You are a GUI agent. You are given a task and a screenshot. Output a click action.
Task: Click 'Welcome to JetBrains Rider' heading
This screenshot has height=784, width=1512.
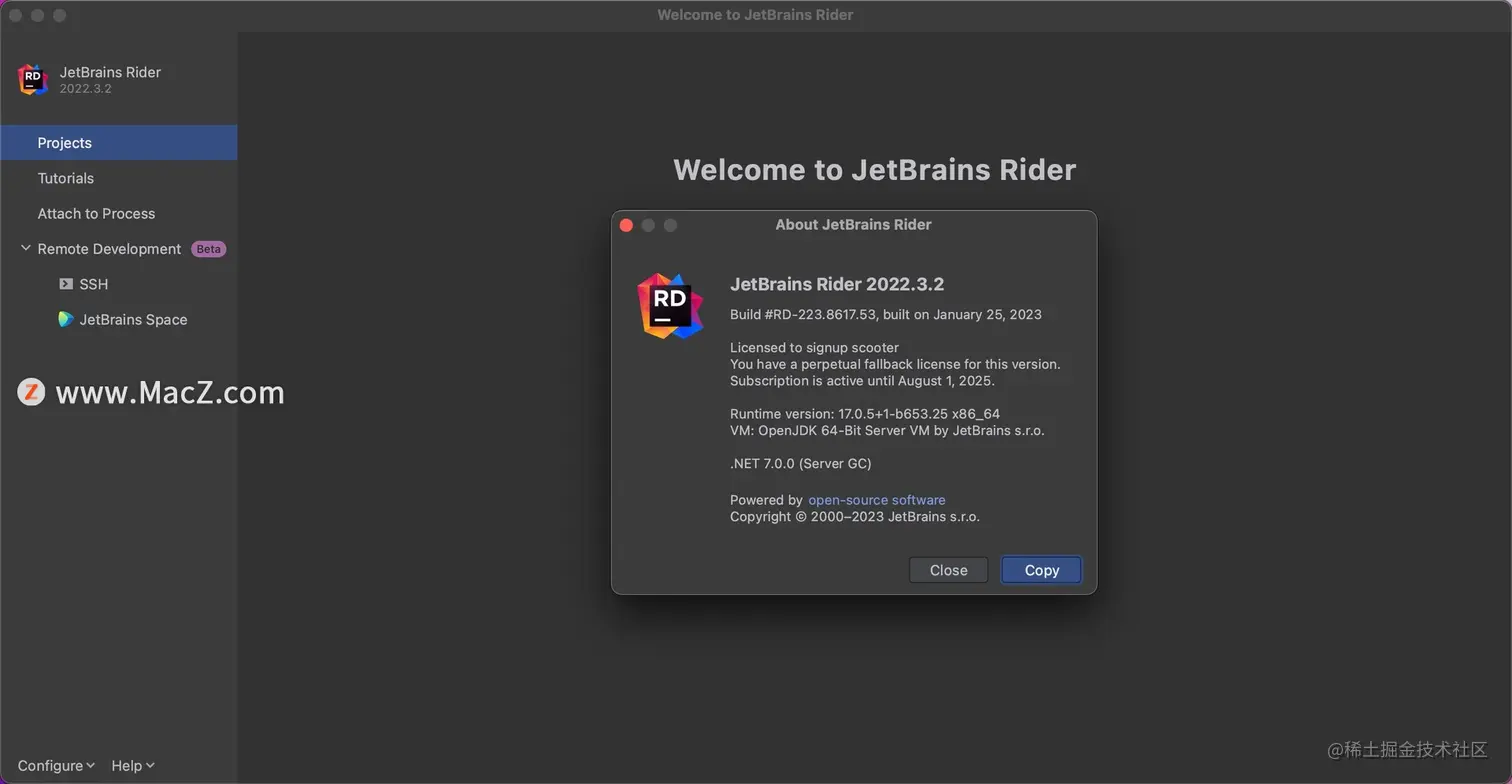875,170
